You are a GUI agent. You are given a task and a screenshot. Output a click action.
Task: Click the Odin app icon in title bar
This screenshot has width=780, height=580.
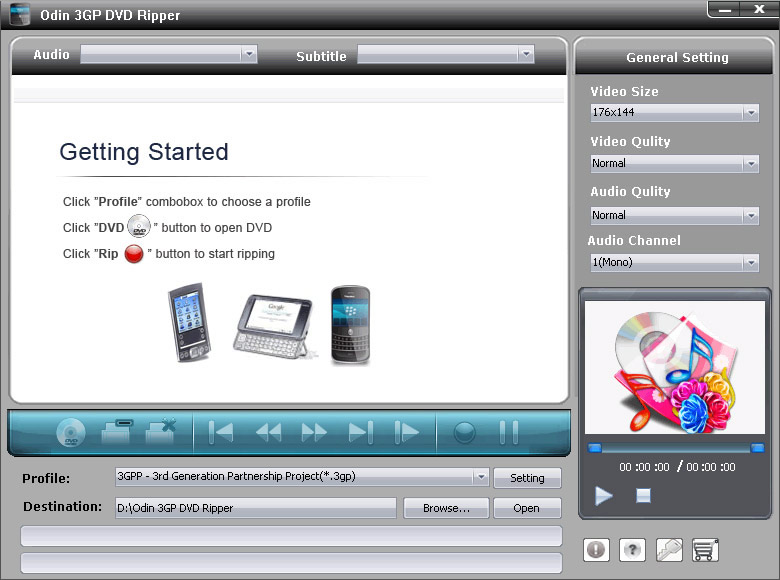pos(20,14)
